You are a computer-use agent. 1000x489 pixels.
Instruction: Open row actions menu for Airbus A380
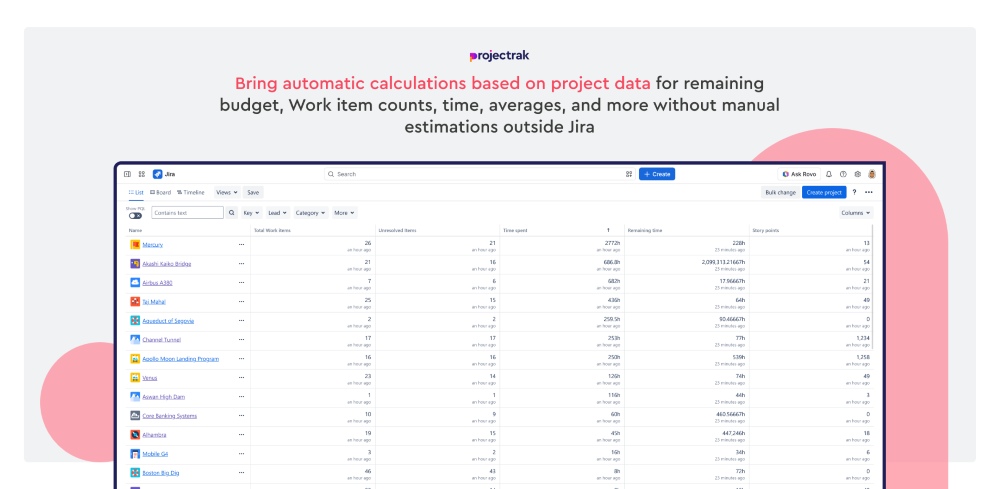[241, 282]
